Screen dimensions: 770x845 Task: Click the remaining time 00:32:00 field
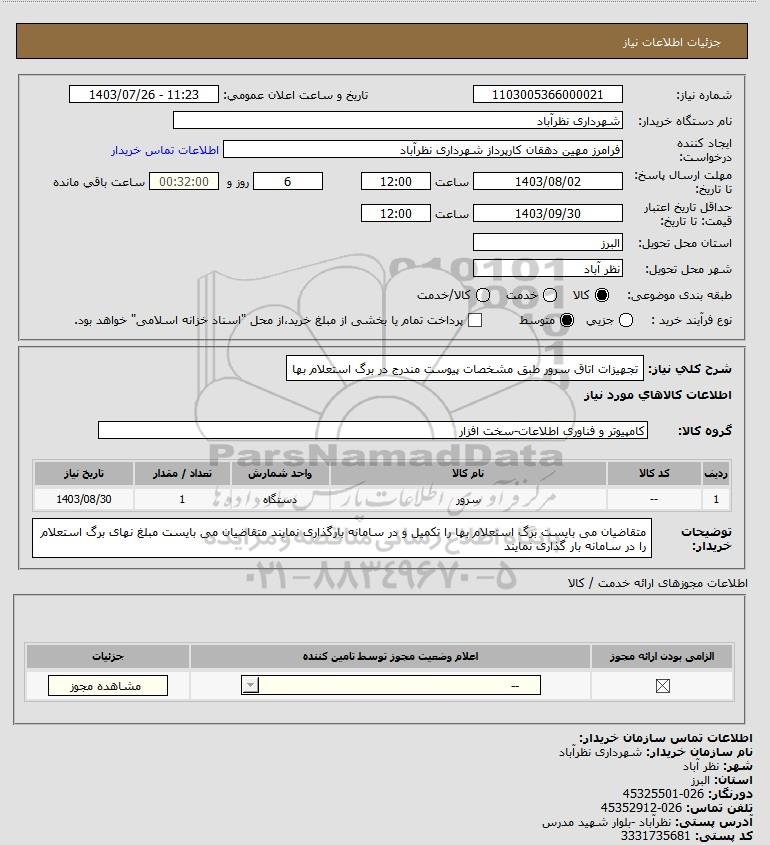[184, 182]
